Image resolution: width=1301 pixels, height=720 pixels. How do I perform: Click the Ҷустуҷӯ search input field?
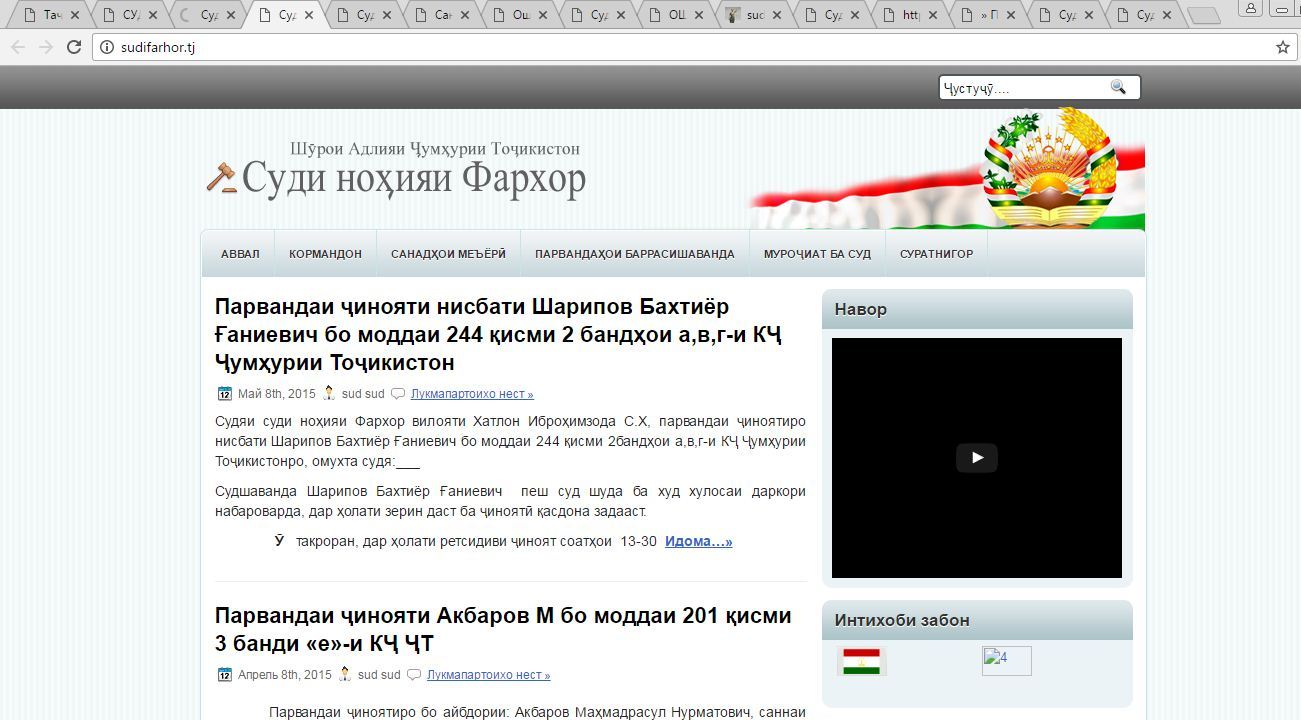[x=1020, y=88]
